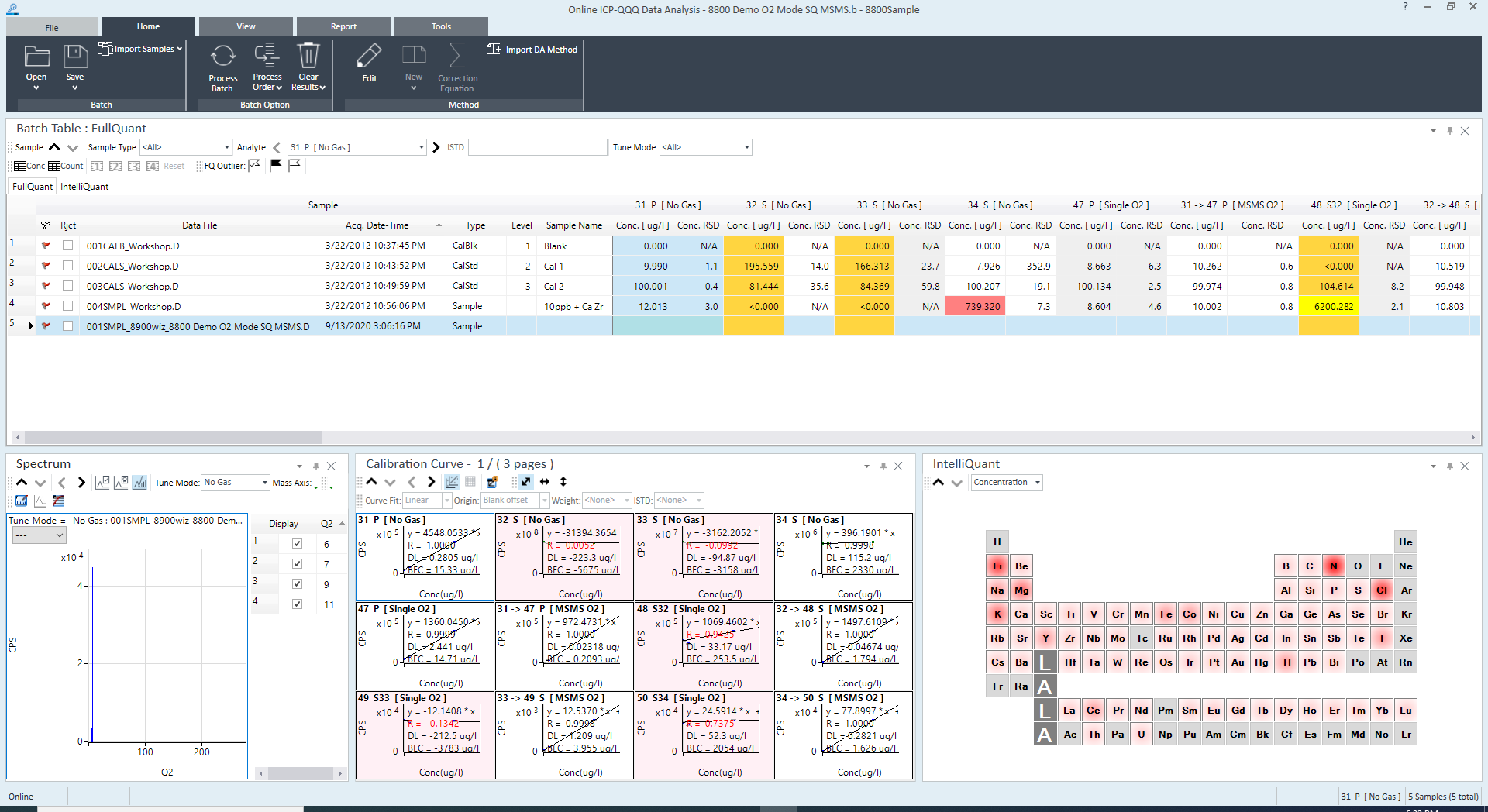Open the Sample Type dropdown
This screenshot has height=812, width=1488.
click(186, 147)
